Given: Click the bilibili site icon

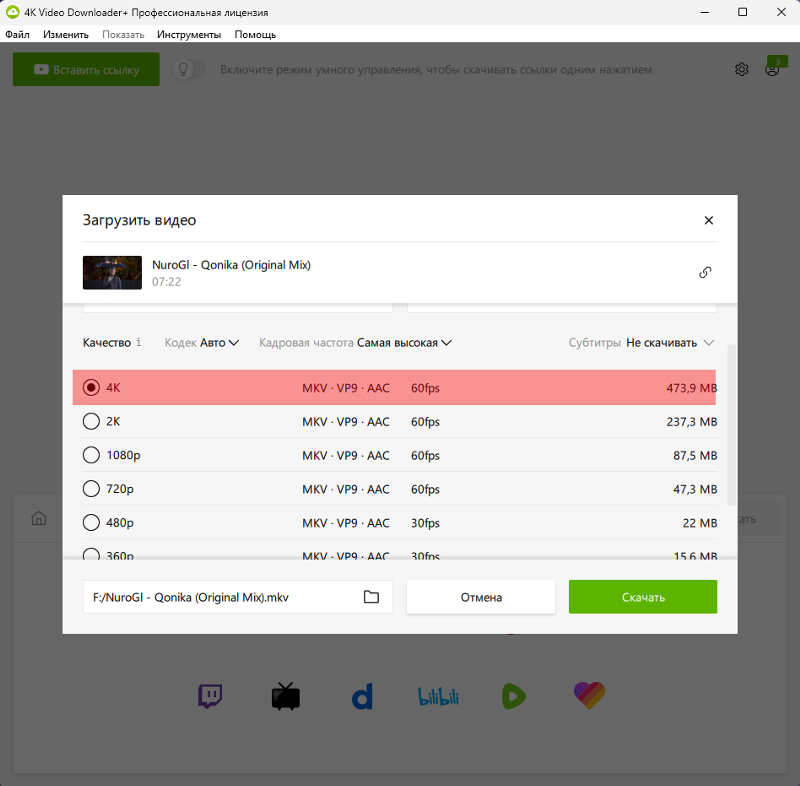Looking at the screenshot, I should [x=438, y=696].
